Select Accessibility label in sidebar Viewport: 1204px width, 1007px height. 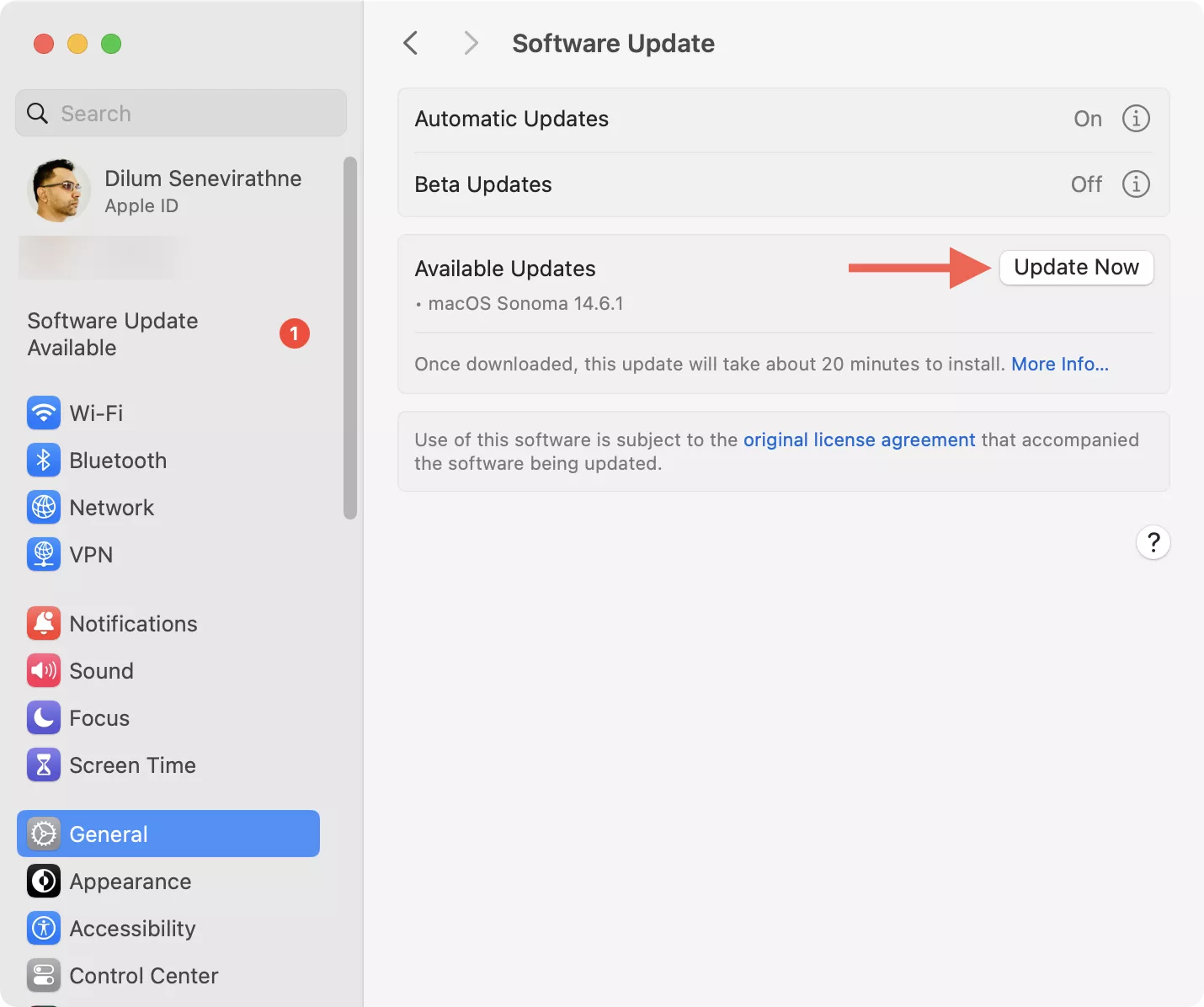tap(133, 928)
